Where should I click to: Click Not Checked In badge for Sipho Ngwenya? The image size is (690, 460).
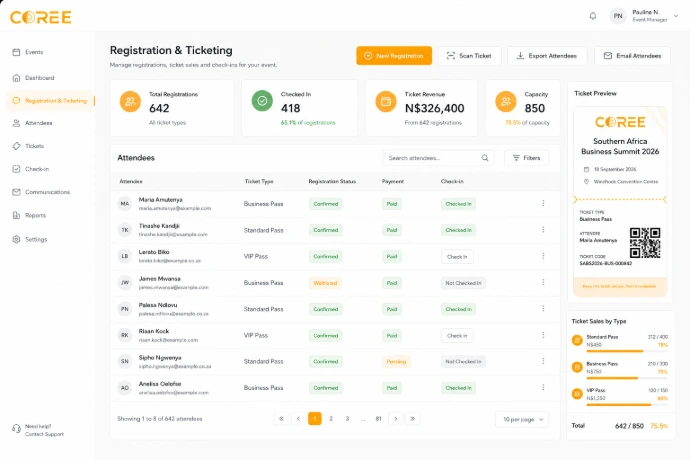[463, 361]
